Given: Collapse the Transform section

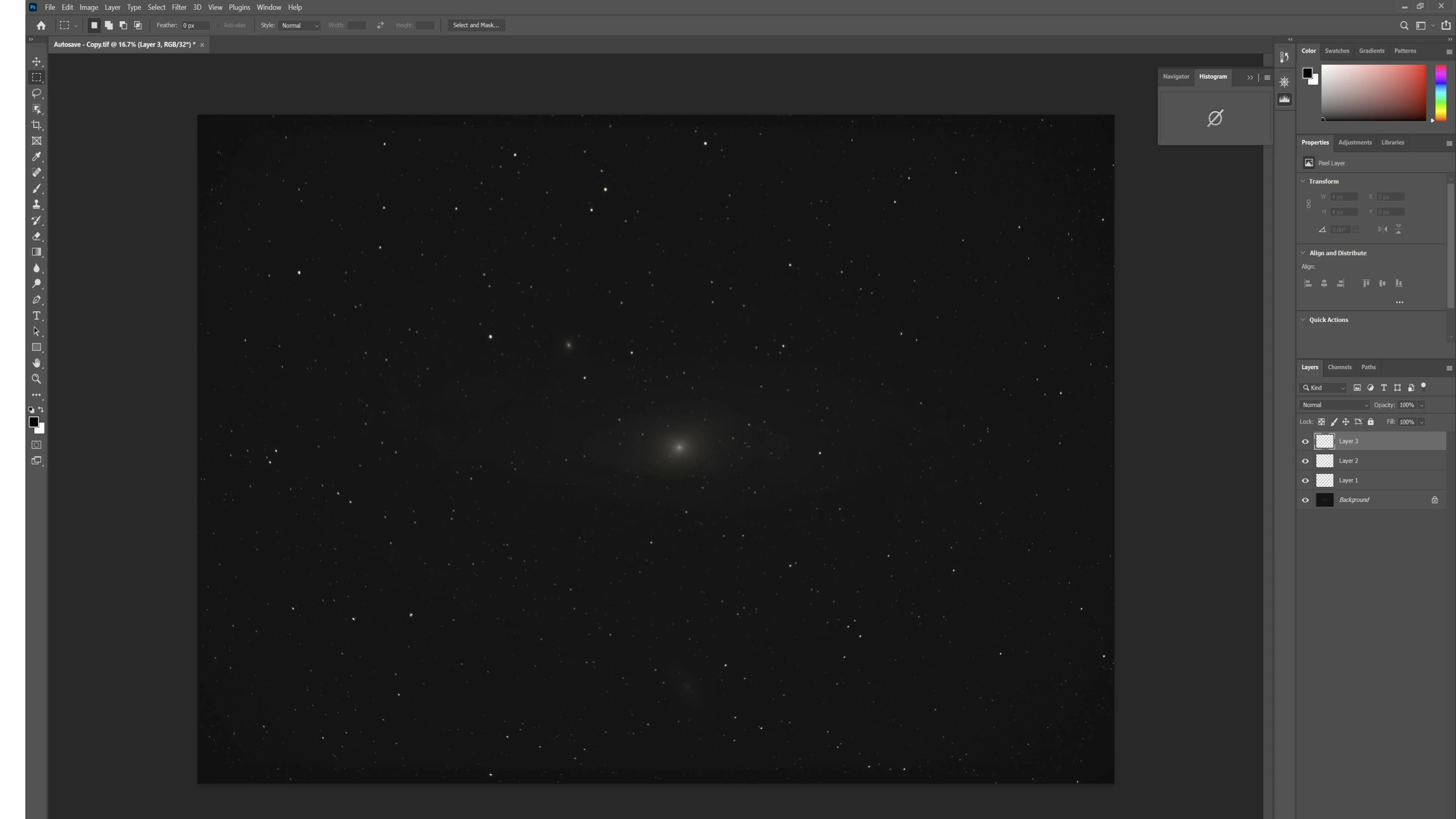Looking at the screenshot, I should pyautogui.click(x=1303, y=182).
